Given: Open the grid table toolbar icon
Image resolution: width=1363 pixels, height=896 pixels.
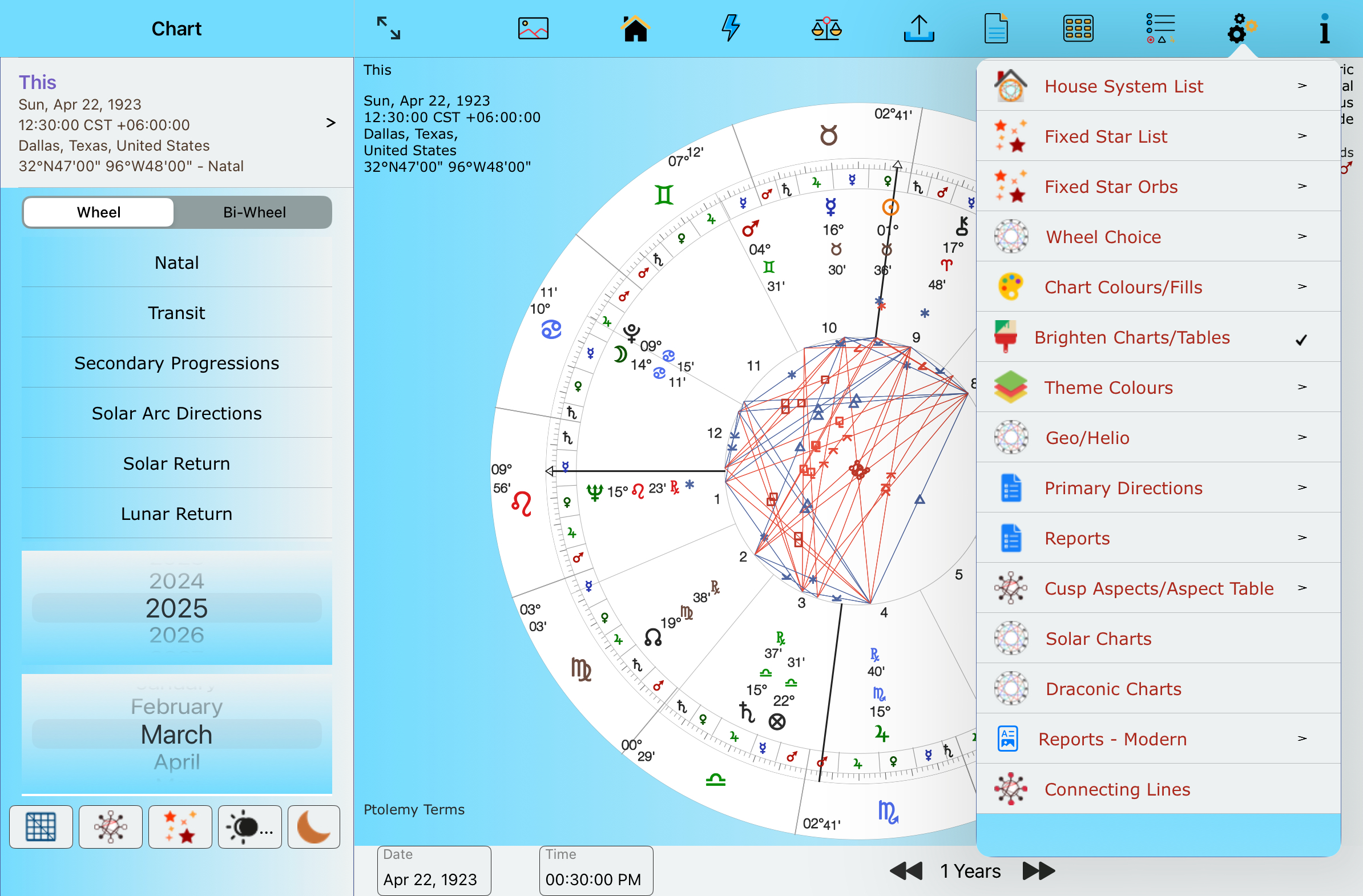Looking at the screenshot, I should 1078,28.
